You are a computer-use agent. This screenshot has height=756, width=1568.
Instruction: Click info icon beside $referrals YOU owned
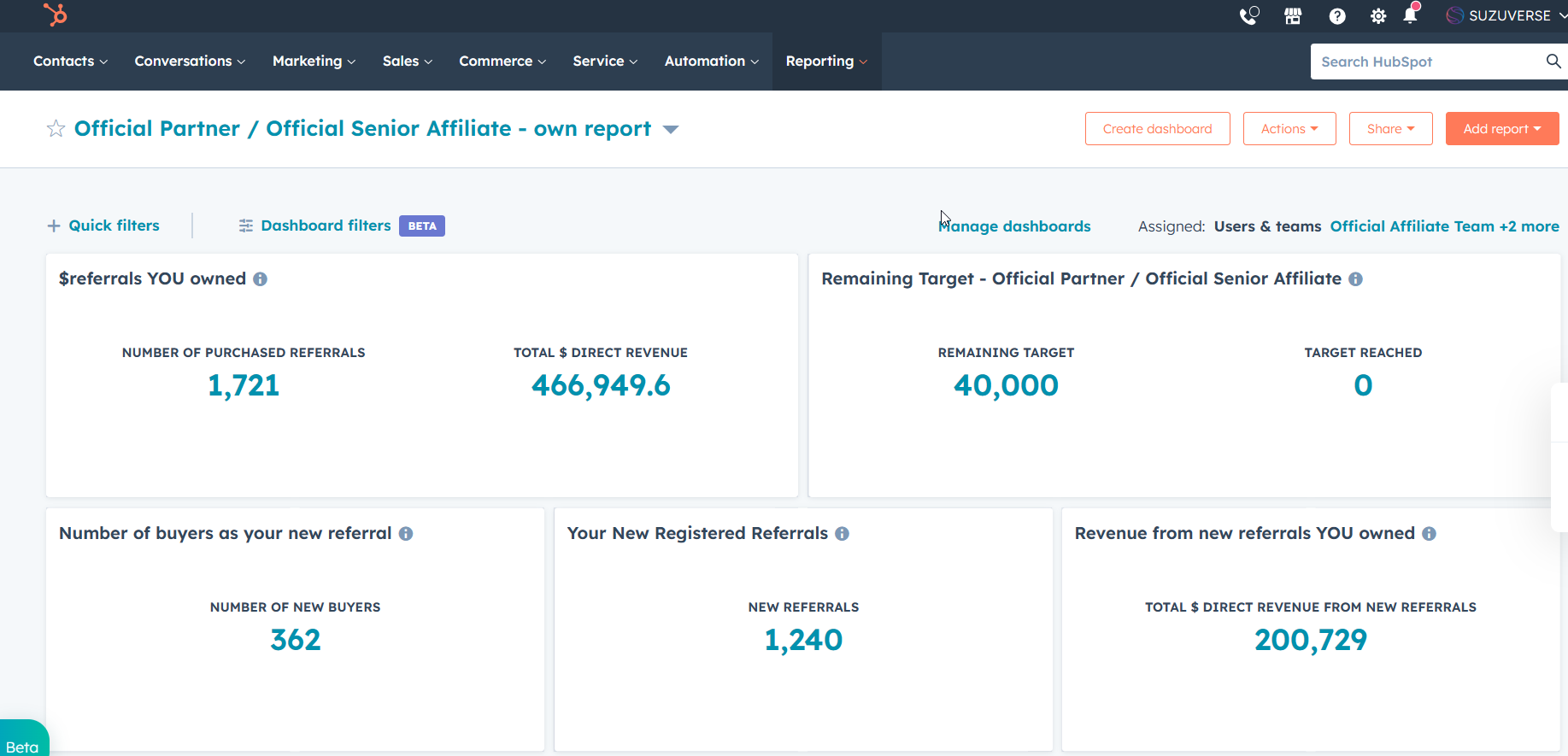coord(261,279)
